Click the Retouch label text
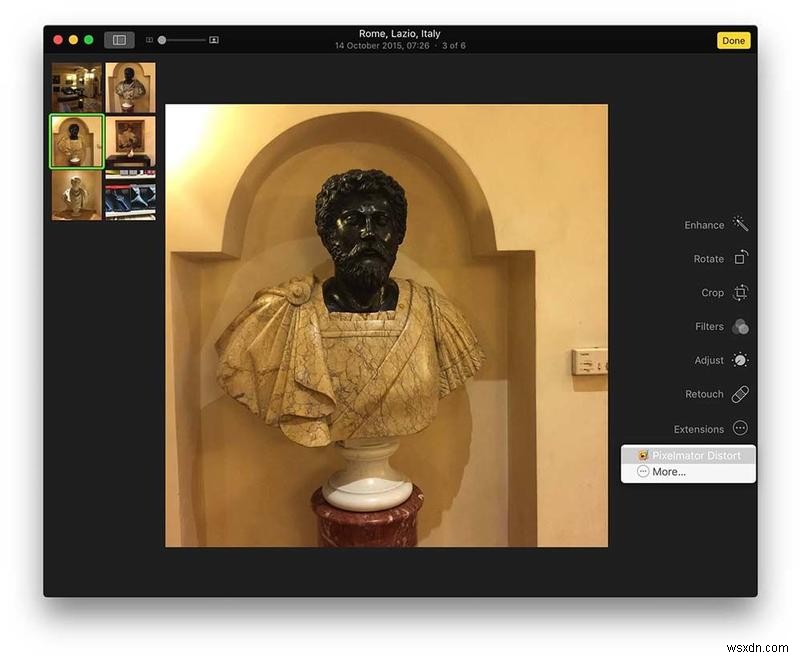800x658 pixels. pos(705,394)
